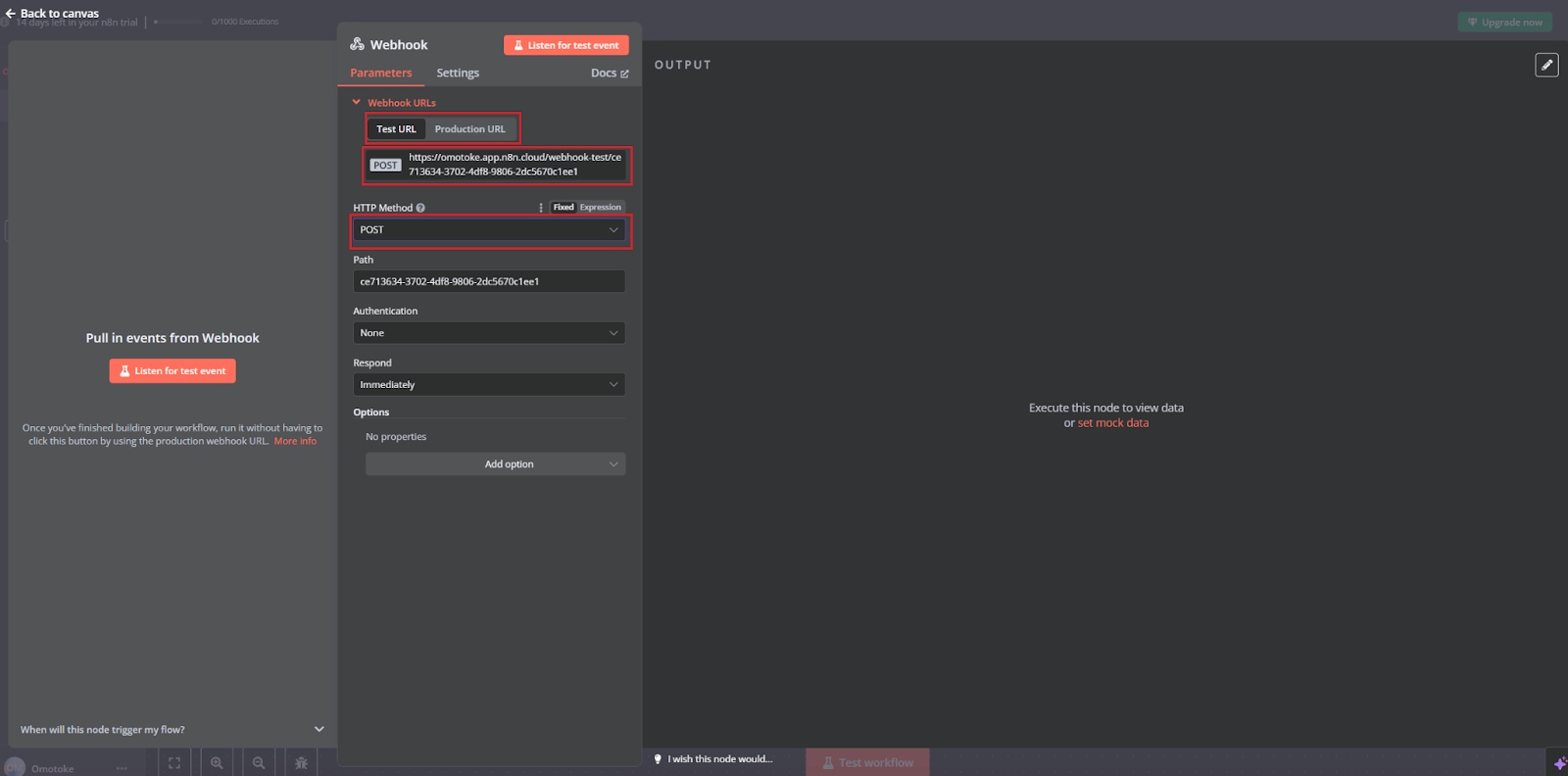The width and height of the screenshot is (1568, 776).
Task: Expand When will this node trigger my flow
Action: [172, 730]
